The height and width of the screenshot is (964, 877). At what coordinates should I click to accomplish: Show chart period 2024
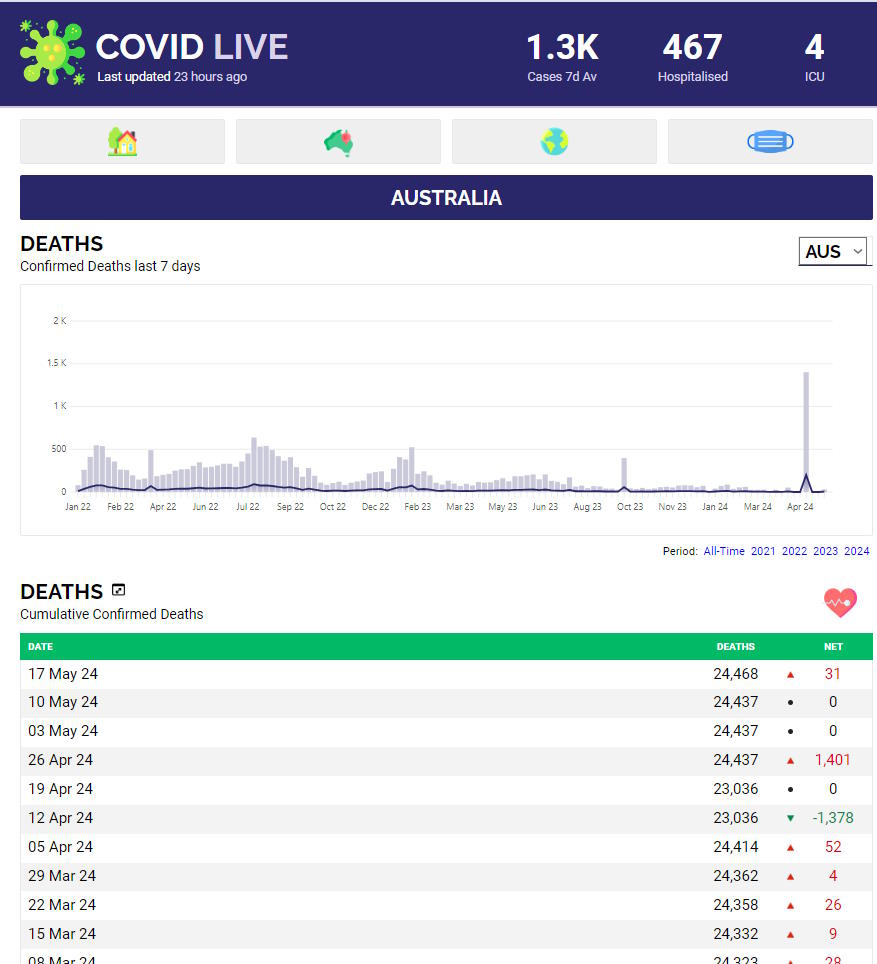(x=856, y=551)
